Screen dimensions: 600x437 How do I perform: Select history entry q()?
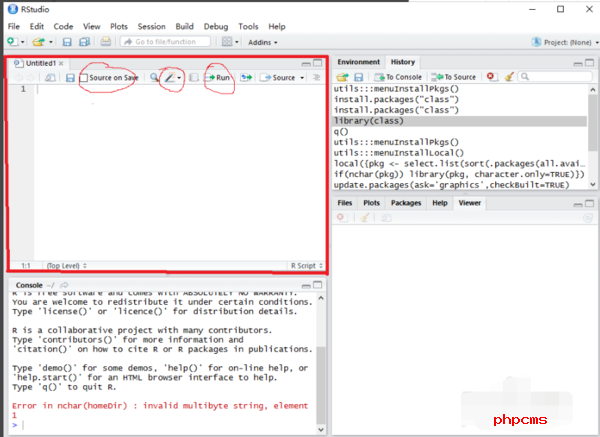[459, 132]
